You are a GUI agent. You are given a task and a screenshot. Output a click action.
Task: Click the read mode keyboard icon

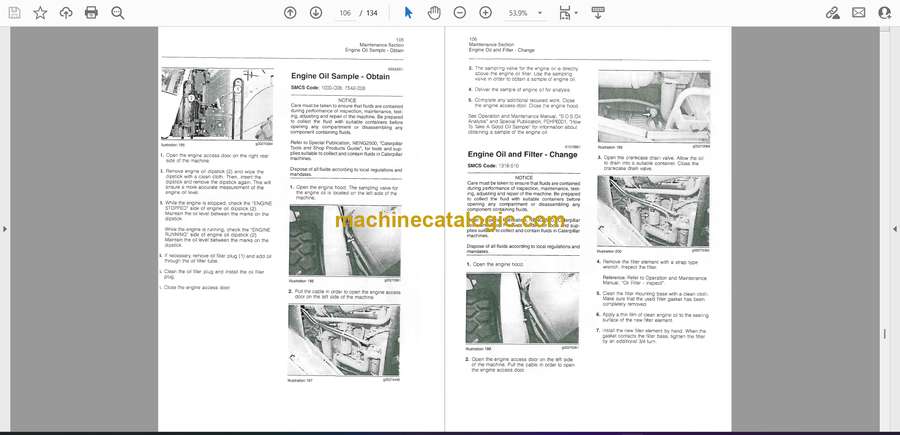pyautogui.click(x=598, y=13)
